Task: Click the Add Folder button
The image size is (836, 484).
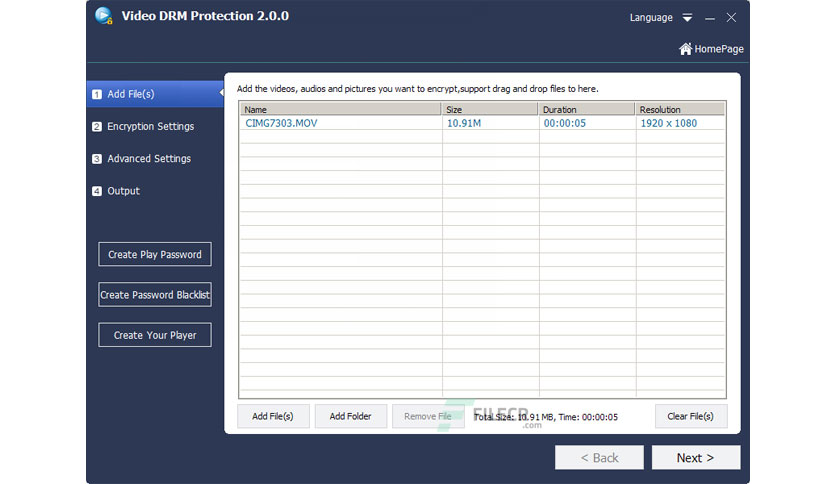Action: point(351,416)
